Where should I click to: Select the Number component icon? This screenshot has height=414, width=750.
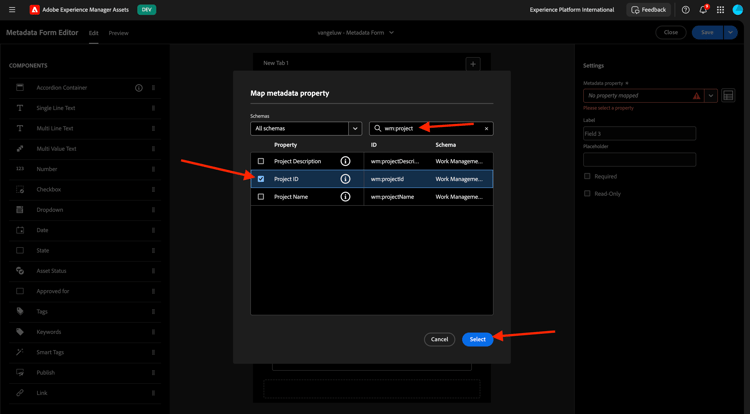[x=20, y=169]
